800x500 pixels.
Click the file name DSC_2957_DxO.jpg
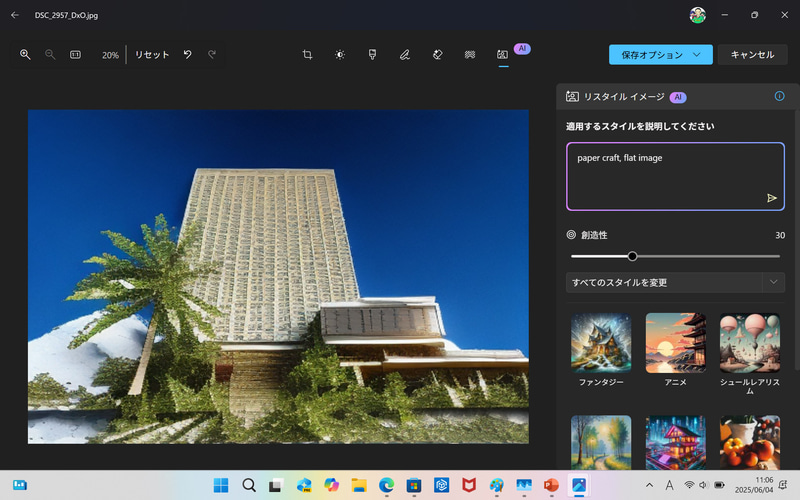pyautogui.click(x=66, y=15)
